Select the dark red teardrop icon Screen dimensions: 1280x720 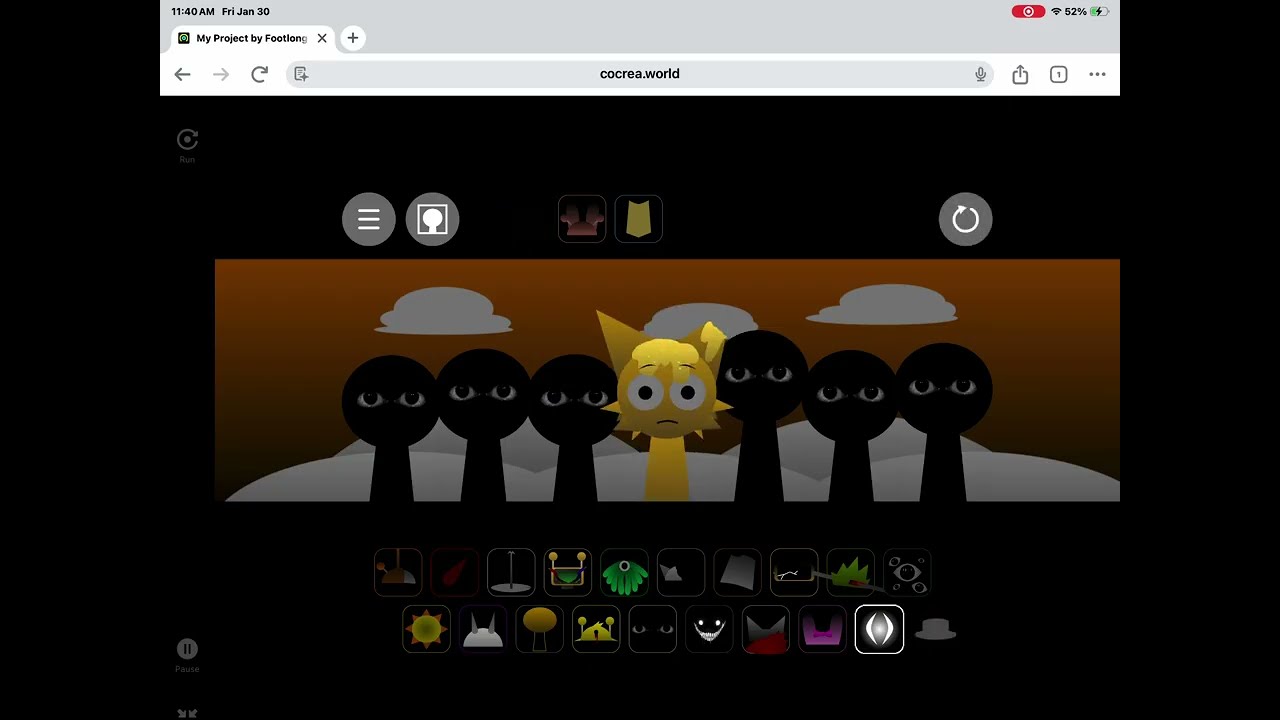pyautogui.click(x=454, y=573)
